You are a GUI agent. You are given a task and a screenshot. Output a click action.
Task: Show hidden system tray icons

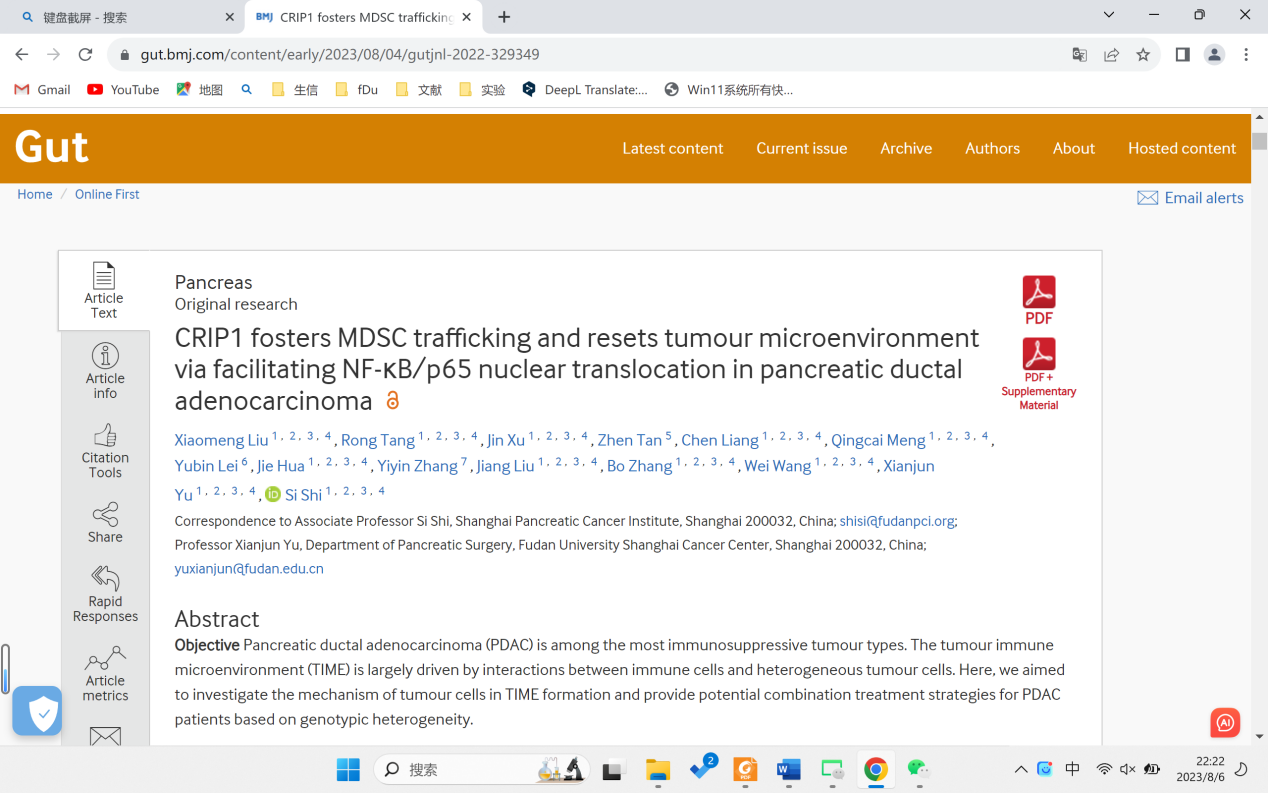tap(1020, 769)
